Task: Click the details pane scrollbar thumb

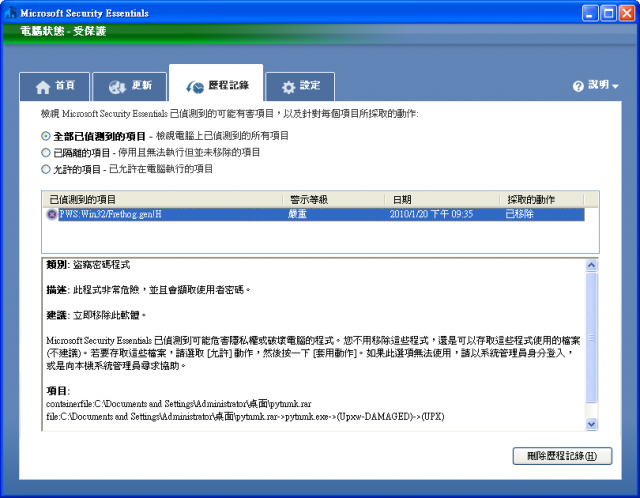Action: pyautogui.click(x=591, y=338)
